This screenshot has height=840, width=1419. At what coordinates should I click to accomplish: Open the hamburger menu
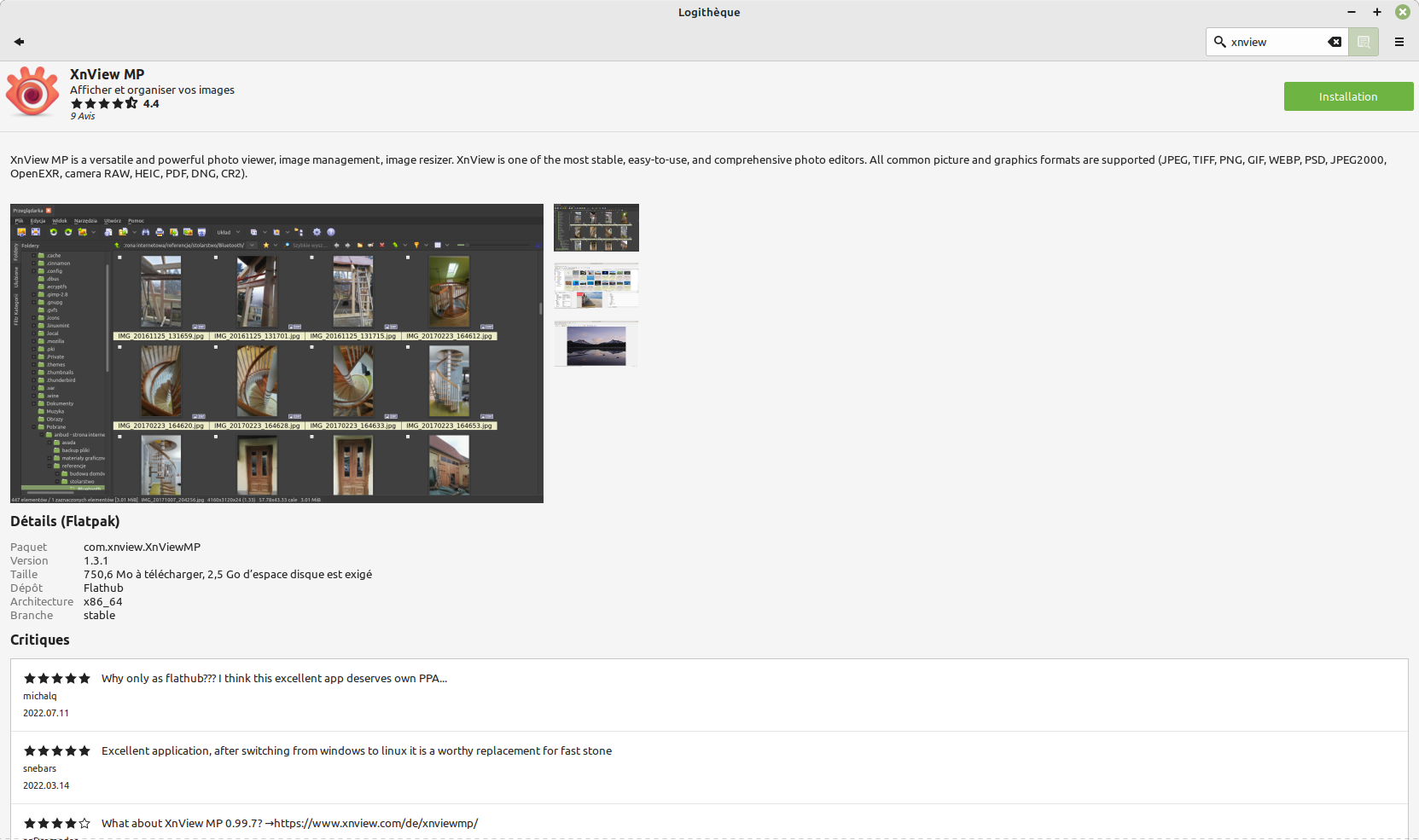pos(1399,42)
